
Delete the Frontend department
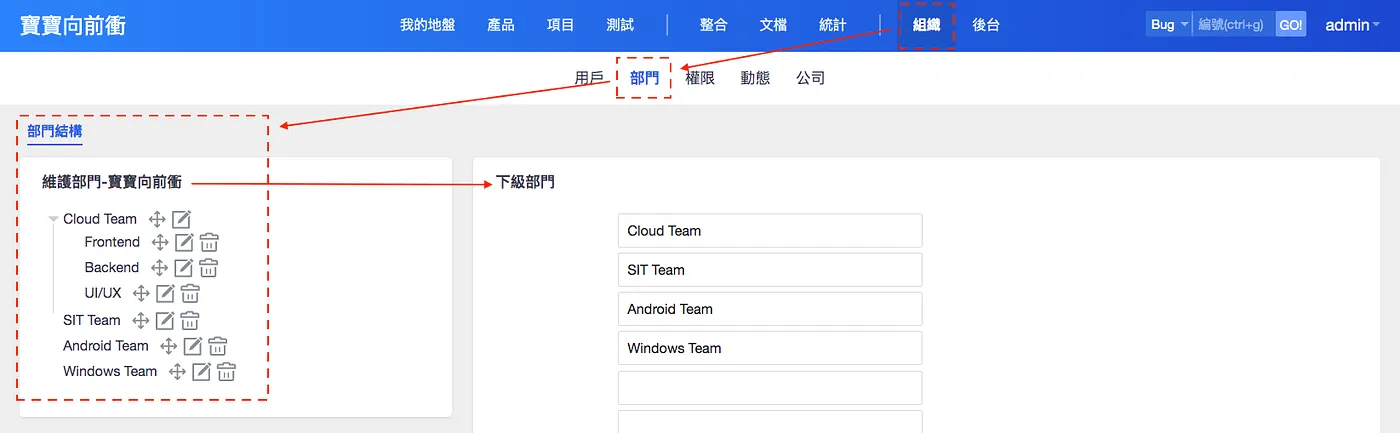tap(209, 242)
